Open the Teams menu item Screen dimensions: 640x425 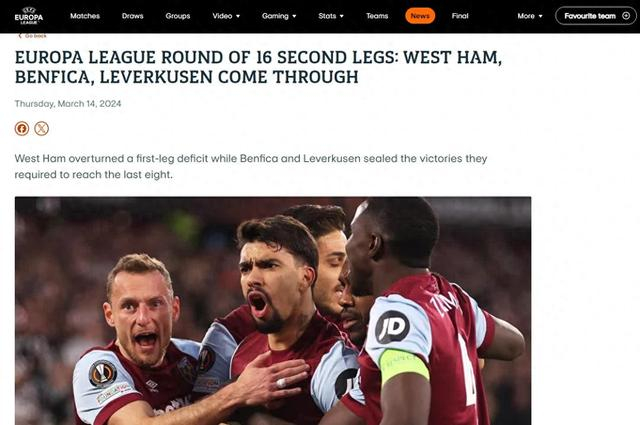pos(377,16)
